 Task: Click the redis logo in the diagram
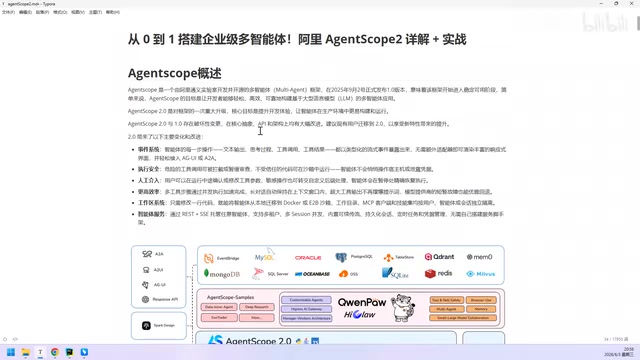(438, 273)
